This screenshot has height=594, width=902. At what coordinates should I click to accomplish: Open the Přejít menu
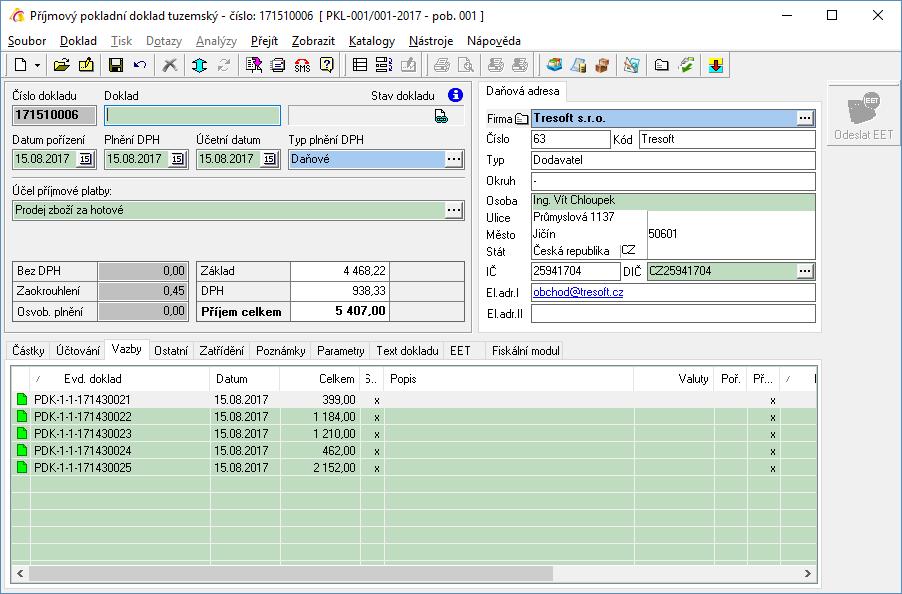pos(265,41)
